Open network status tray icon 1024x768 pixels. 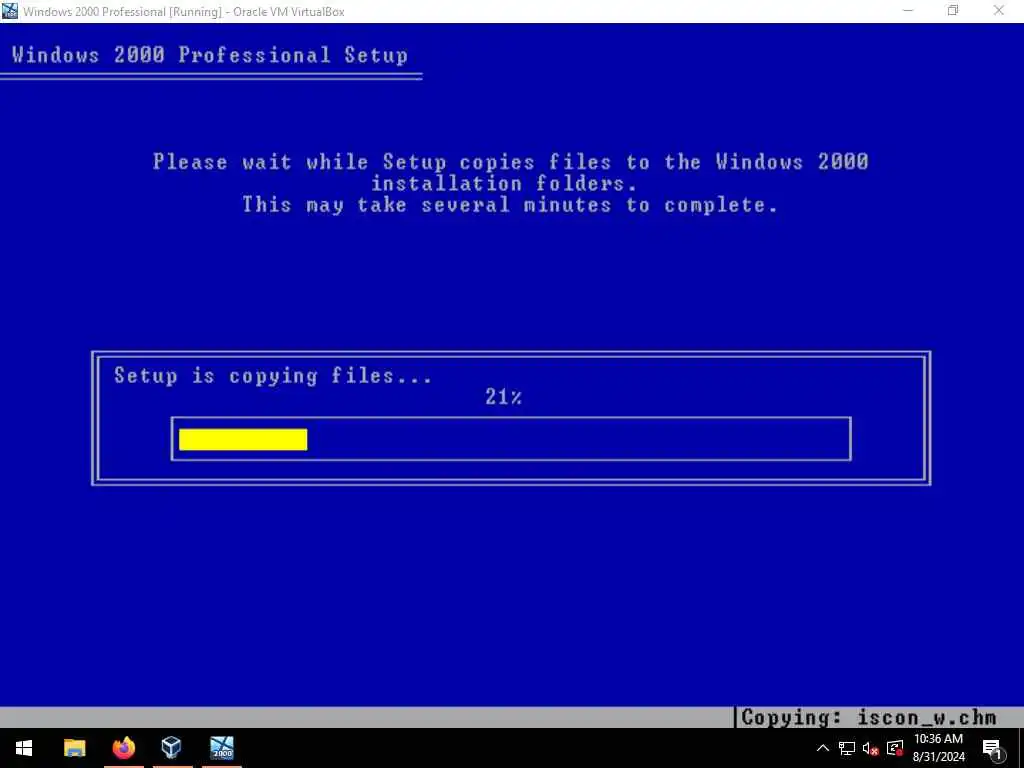tap(847, 748)
